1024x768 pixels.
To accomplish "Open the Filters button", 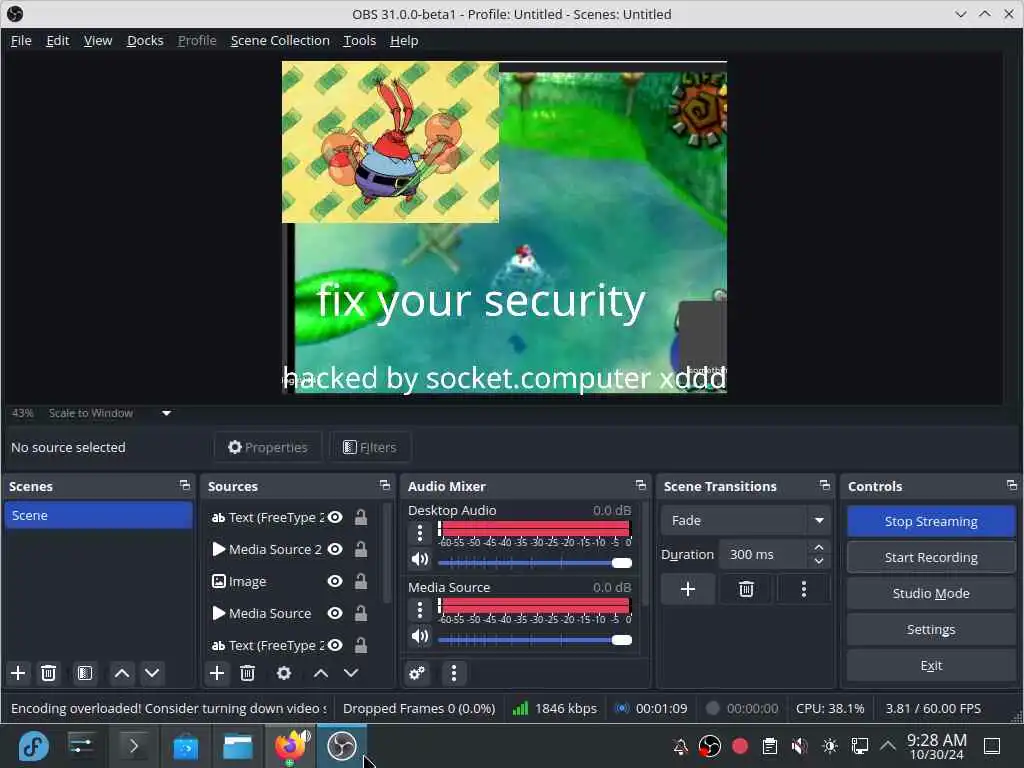I will [370, 447].
